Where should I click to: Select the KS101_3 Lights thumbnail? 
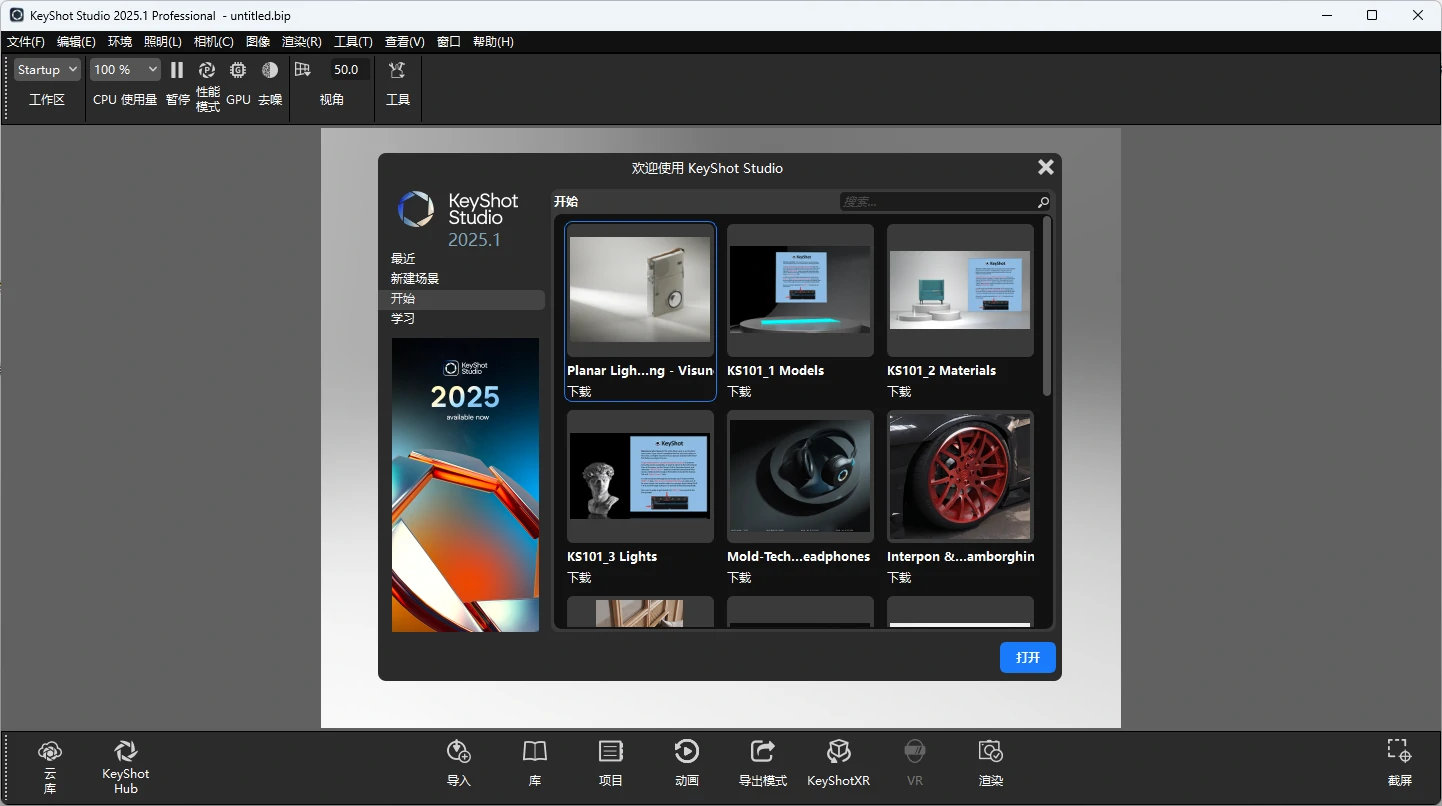click(640, 476)
